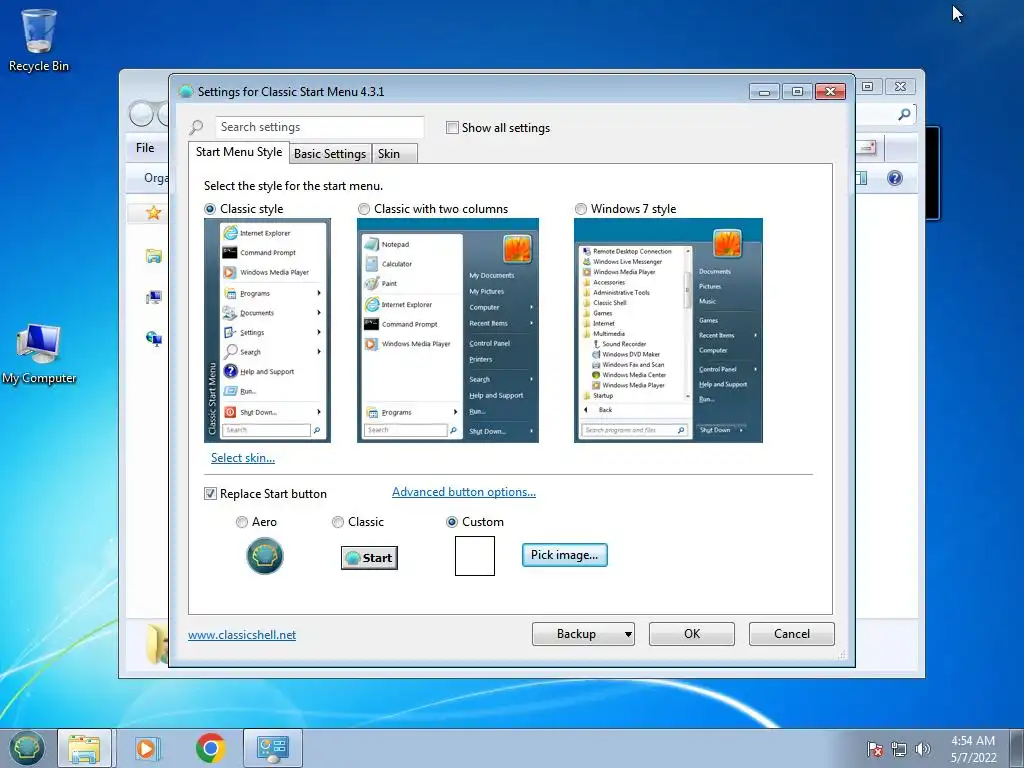The image size is (1024, 768).
Task: Choose Windows 7 style radio button
Action: (581, 209)
